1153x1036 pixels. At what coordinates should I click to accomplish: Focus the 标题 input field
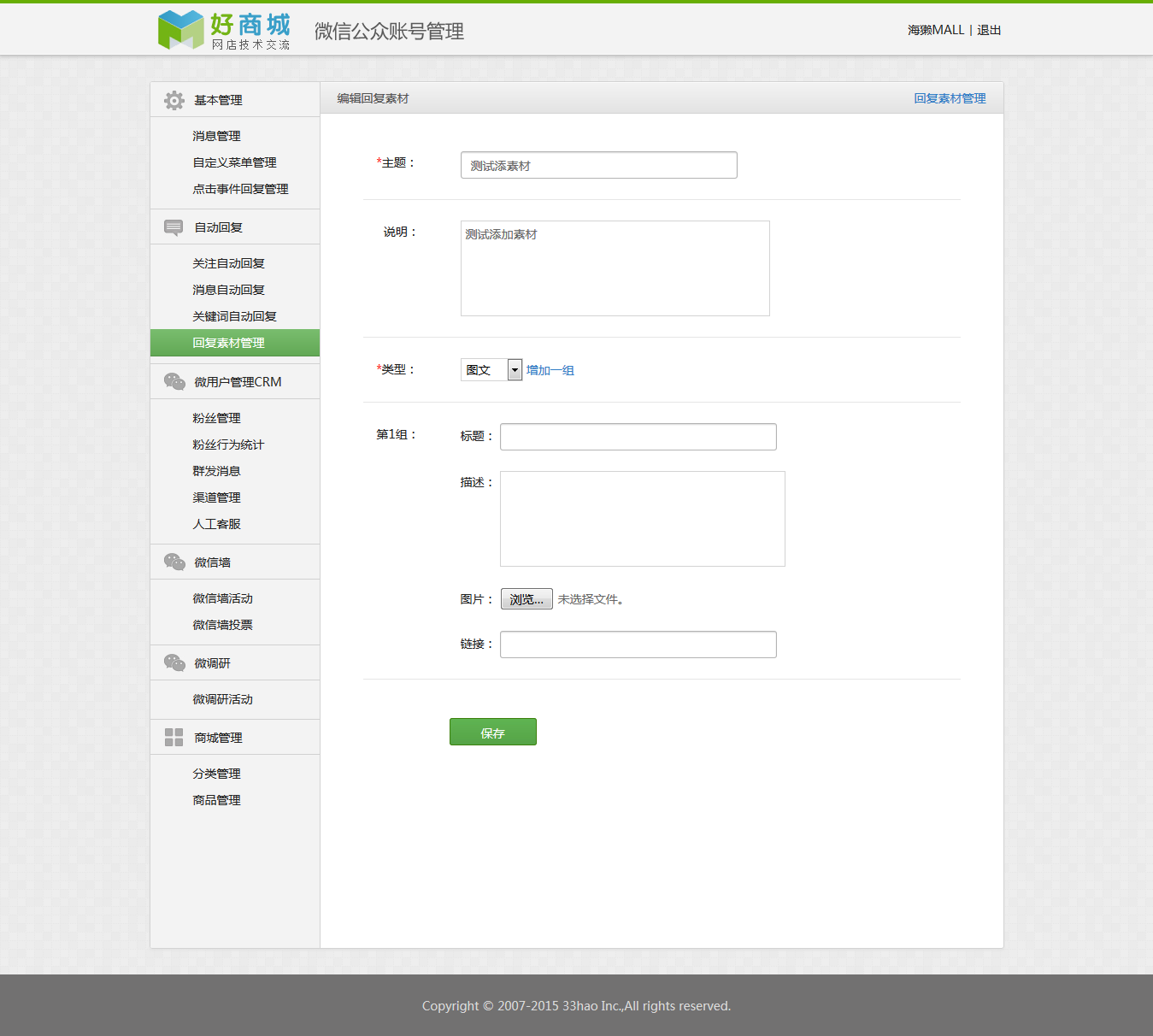coord(638,437)
